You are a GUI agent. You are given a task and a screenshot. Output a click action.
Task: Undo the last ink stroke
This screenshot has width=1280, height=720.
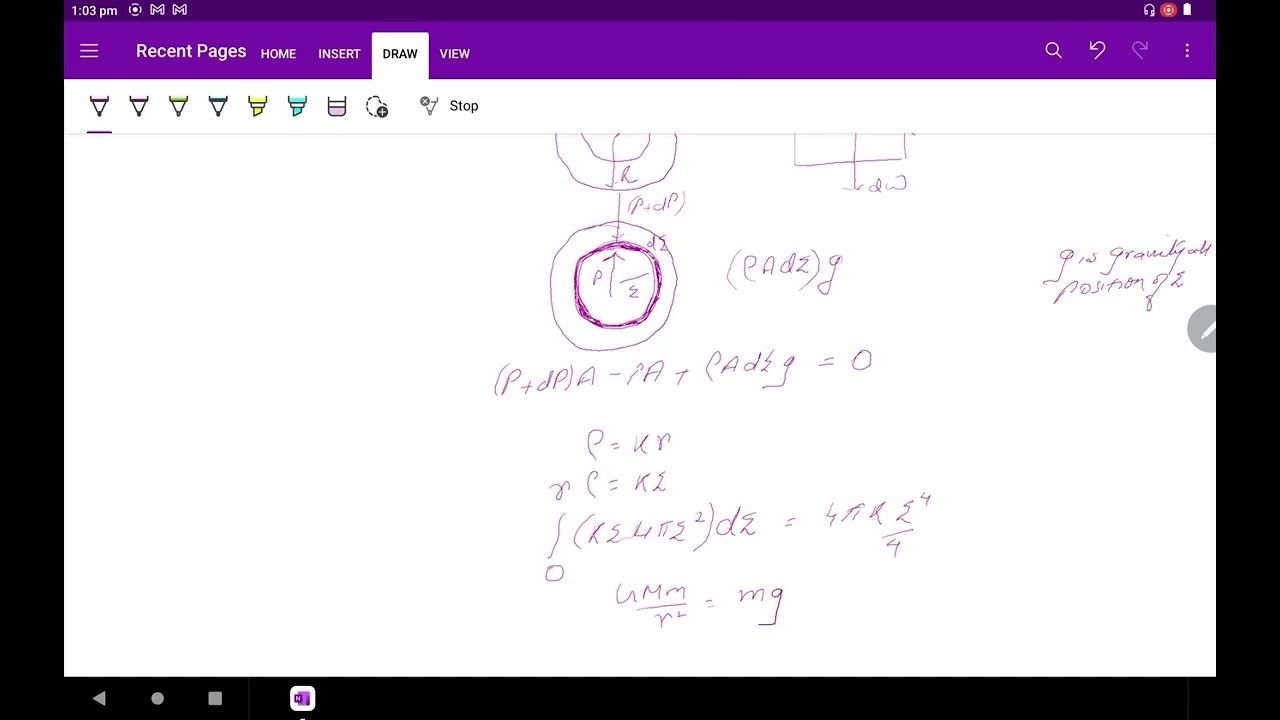click(x=1097, y=50)
